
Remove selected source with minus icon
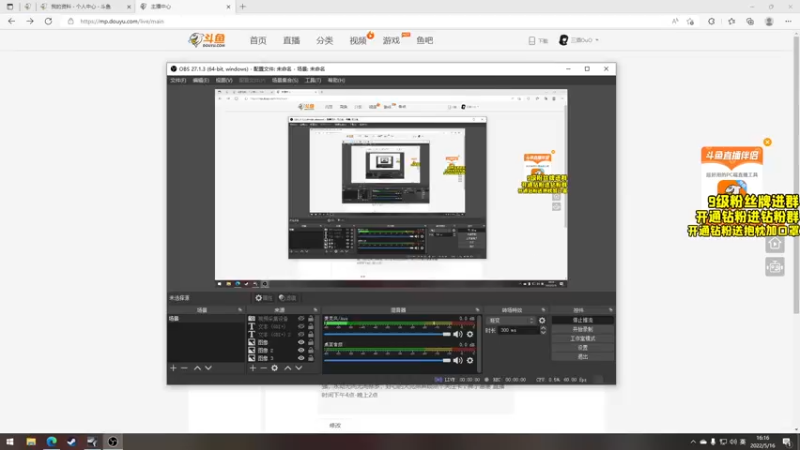[x=263, y=368]
